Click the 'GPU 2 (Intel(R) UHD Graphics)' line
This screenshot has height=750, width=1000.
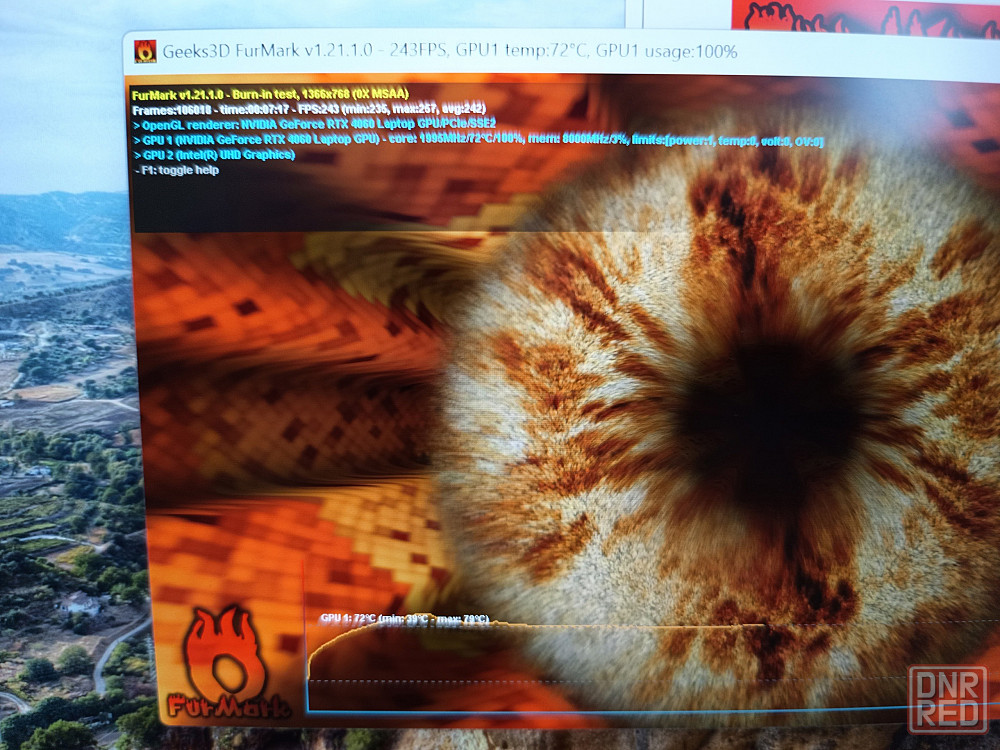click(x=214, y=155)
